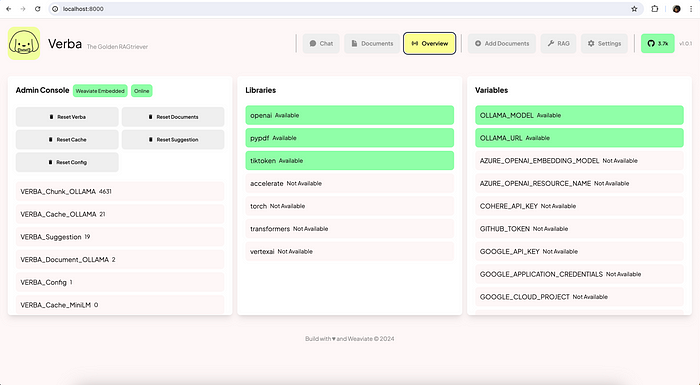Image resolution: width=700 pixels, height=385 pixels.
Task: Select the VERBA_Suggestion 19 row
Action: (120, 237)
